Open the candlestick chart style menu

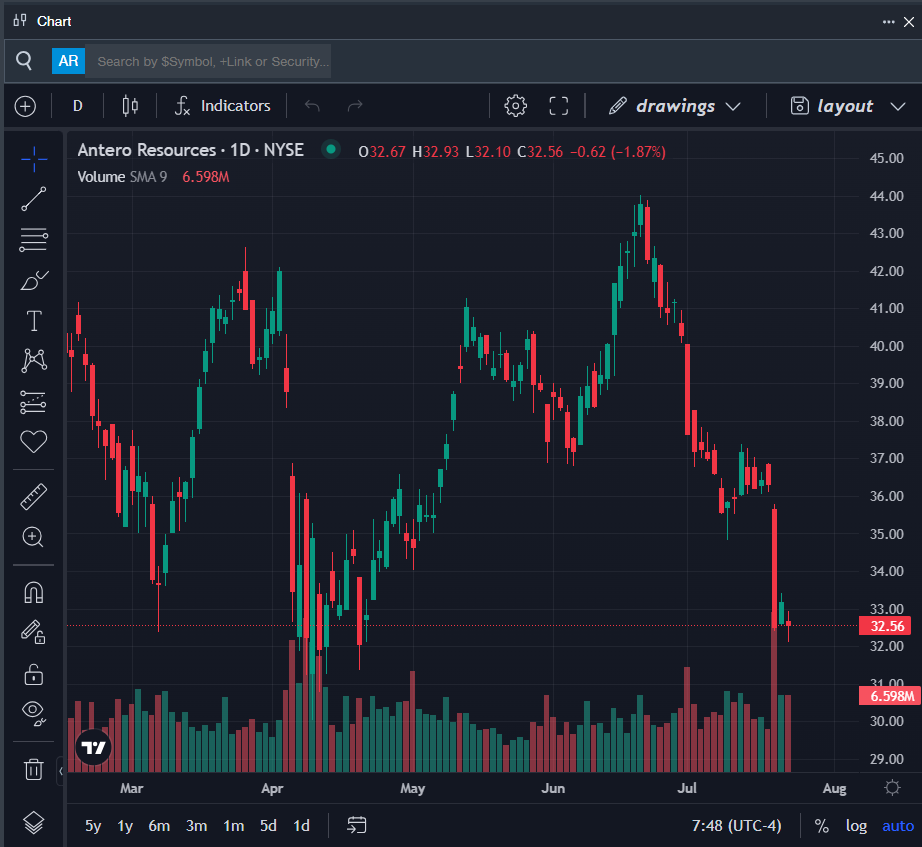click(130, 106)
